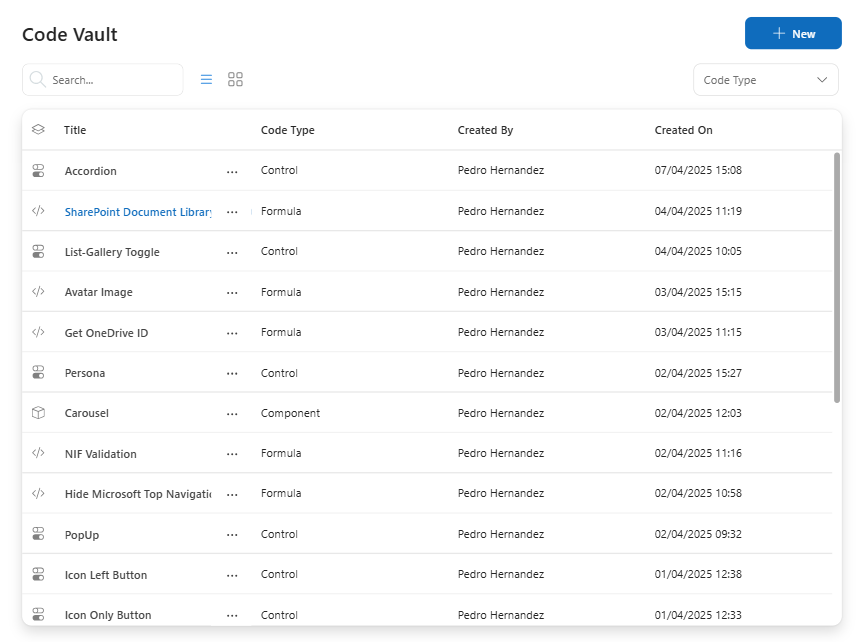Open the Code Type filter dropdown
This screenshot has height=642, width=863.
point(765,80)
